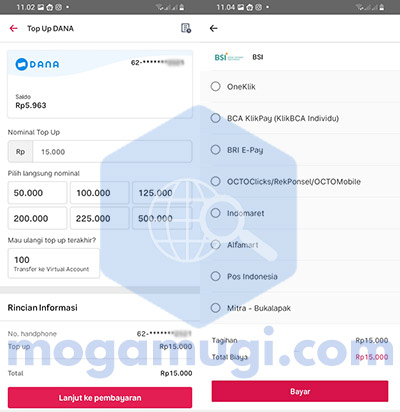Go back from Top Up DANA screen
400x412 pixels.
(13, 28)
